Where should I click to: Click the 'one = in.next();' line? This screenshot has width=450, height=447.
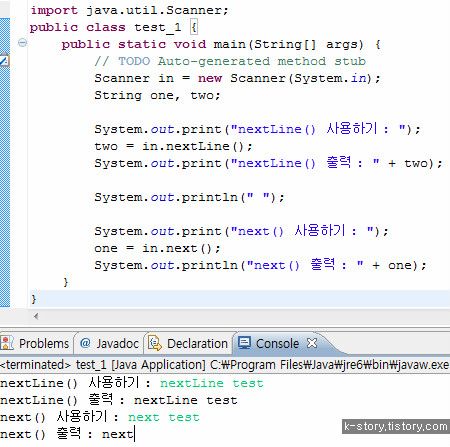(157, 248)
